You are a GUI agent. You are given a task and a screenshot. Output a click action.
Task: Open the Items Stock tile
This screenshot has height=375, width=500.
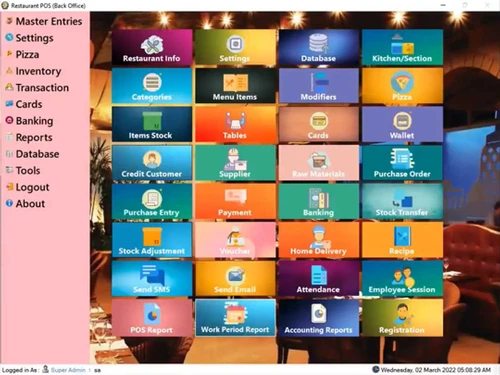(x=152, y=124)
